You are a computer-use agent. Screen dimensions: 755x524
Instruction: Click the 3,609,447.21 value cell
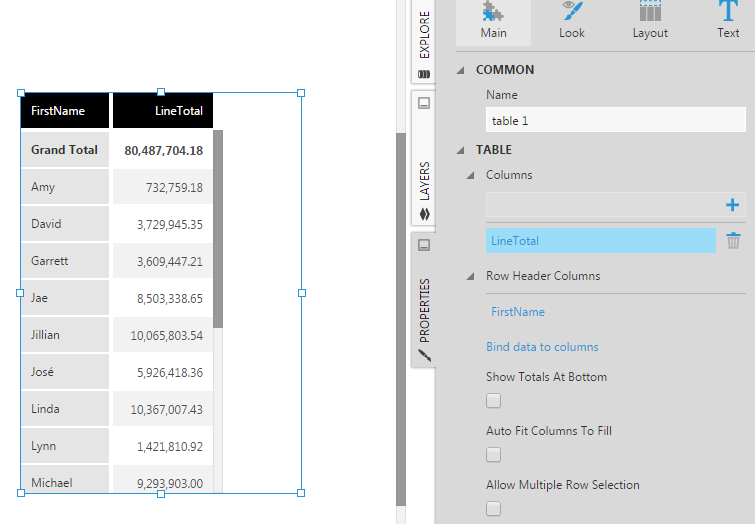[x=163, y=261]
